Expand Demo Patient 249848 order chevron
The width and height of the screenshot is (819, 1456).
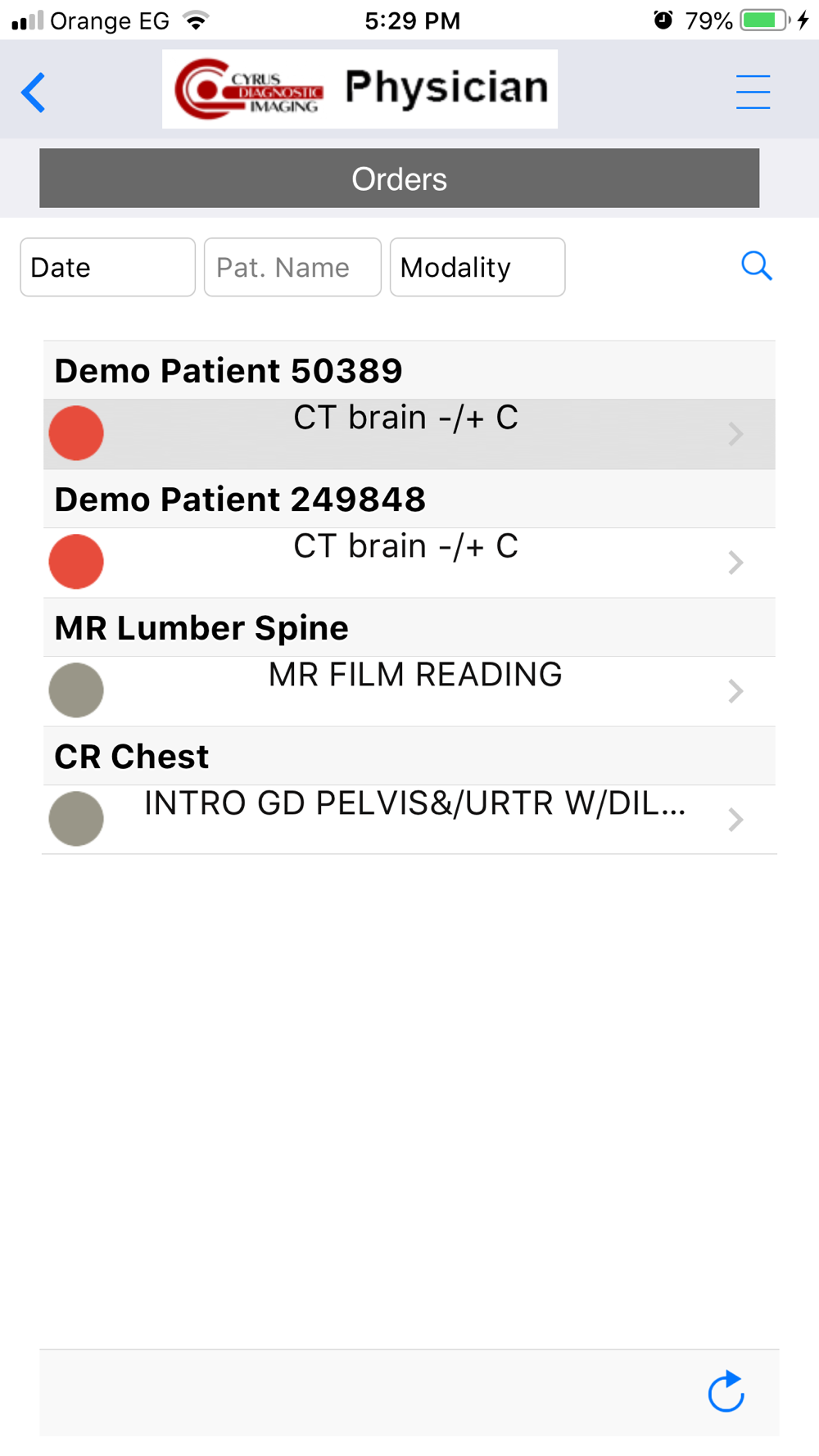(735, 563)
